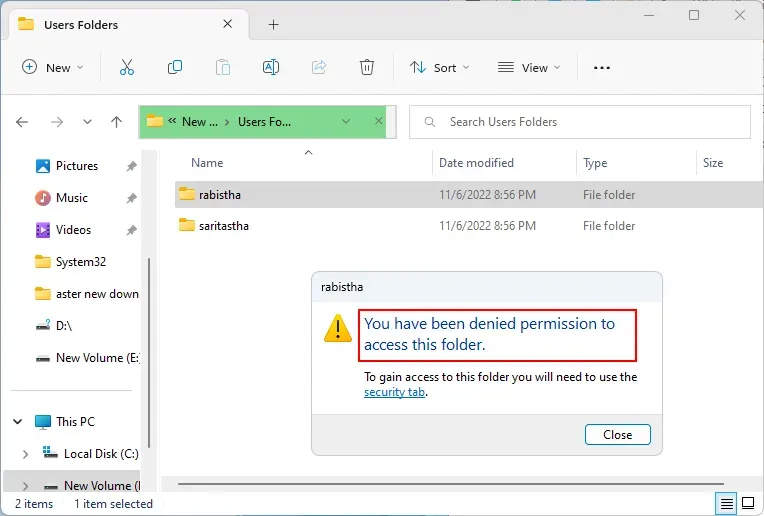Viewport: 764px width, 516px height.
Task: Select the rabistha folder
Action: (468, 195)
